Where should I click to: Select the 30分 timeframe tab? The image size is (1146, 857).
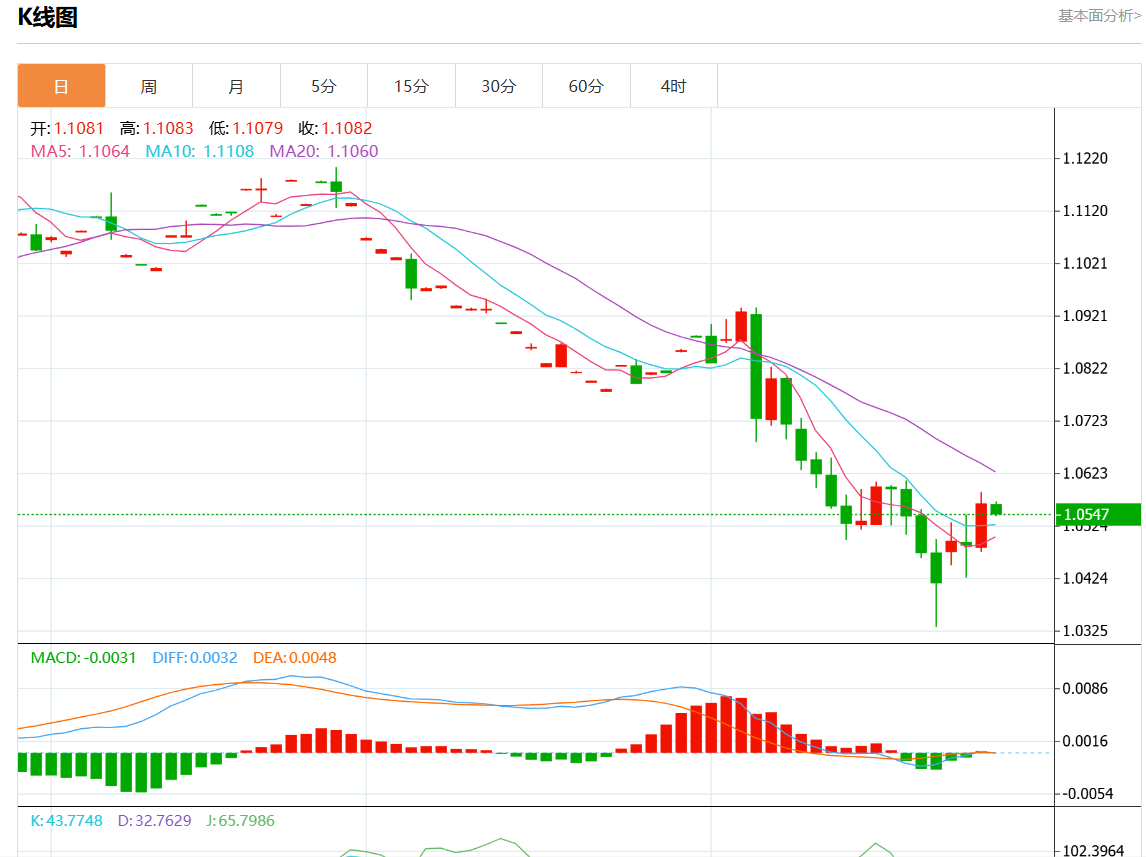(498, 86)
